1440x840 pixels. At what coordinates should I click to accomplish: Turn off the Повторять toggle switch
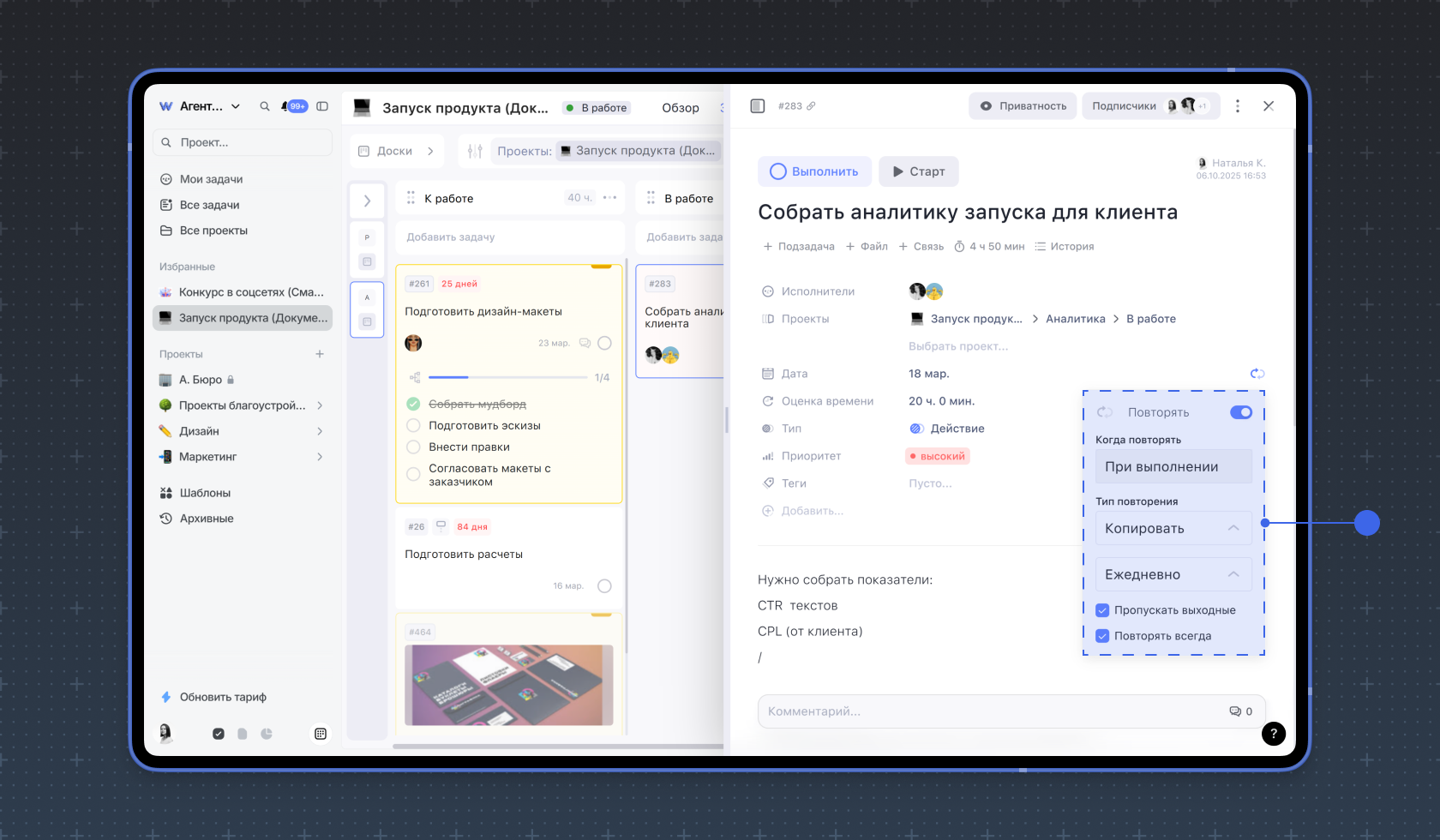[1240, 412]
